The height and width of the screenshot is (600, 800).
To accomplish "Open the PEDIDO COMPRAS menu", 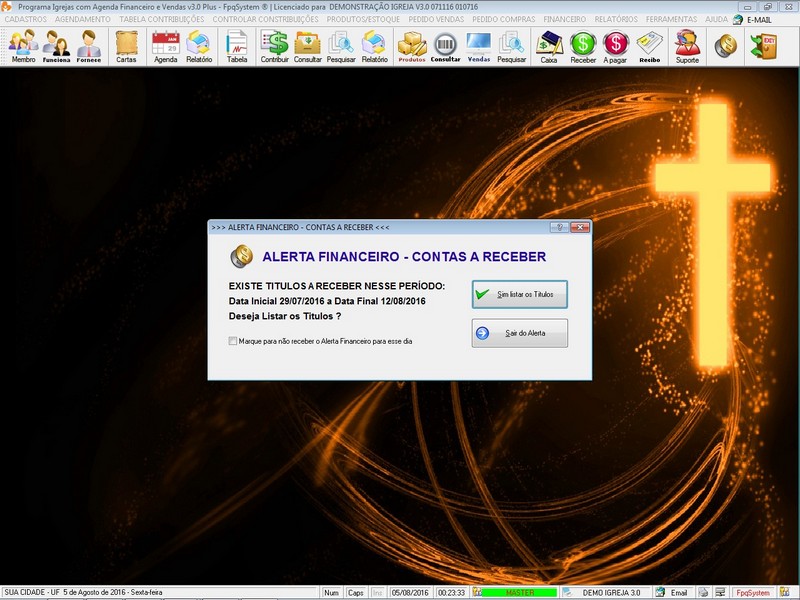I will (x=504, y=19).
